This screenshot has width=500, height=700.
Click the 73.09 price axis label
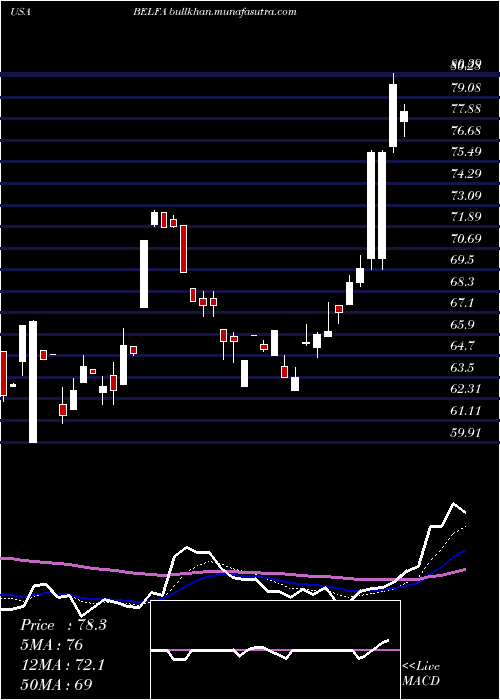tap(466, 195)
